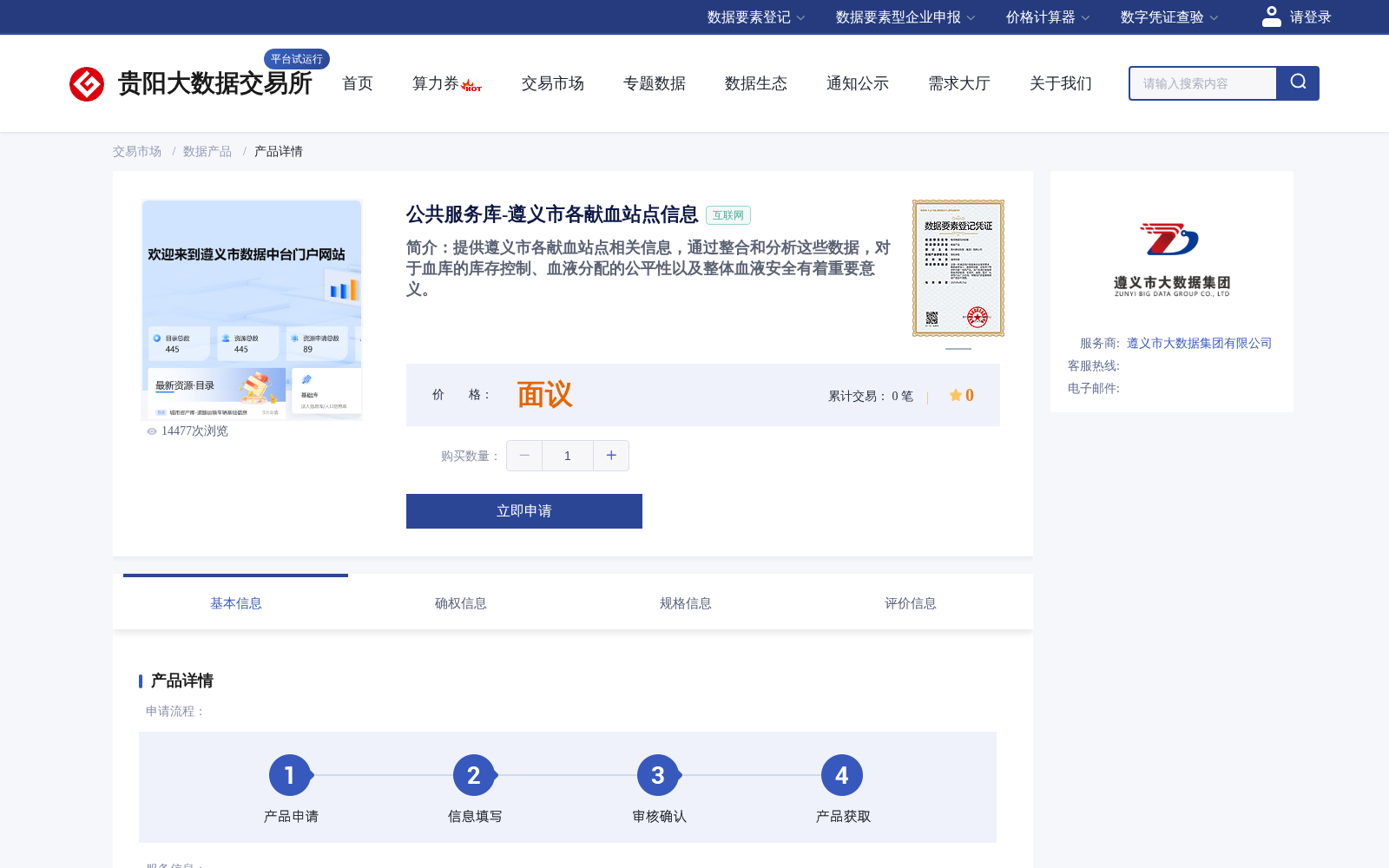1389x868 pixels.
Task: Expand the 数字凭证查验 dropdown
Action: [1169, 17]
